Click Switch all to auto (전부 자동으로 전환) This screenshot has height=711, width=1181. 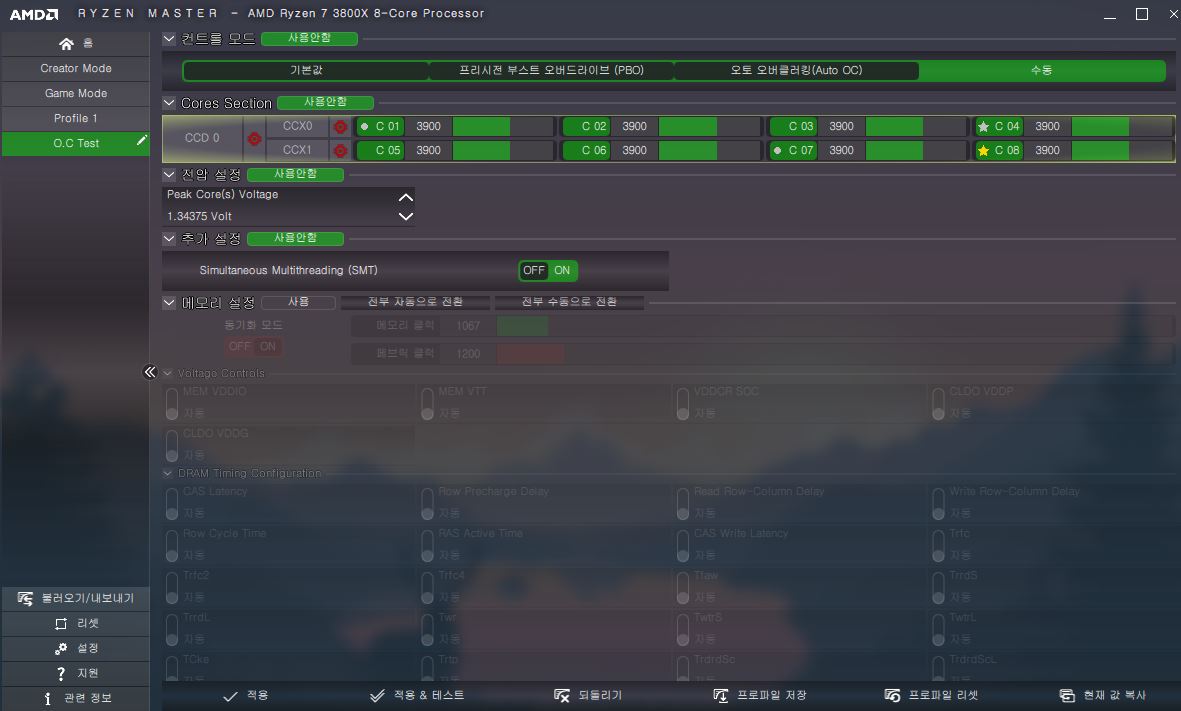click(415, 302)
